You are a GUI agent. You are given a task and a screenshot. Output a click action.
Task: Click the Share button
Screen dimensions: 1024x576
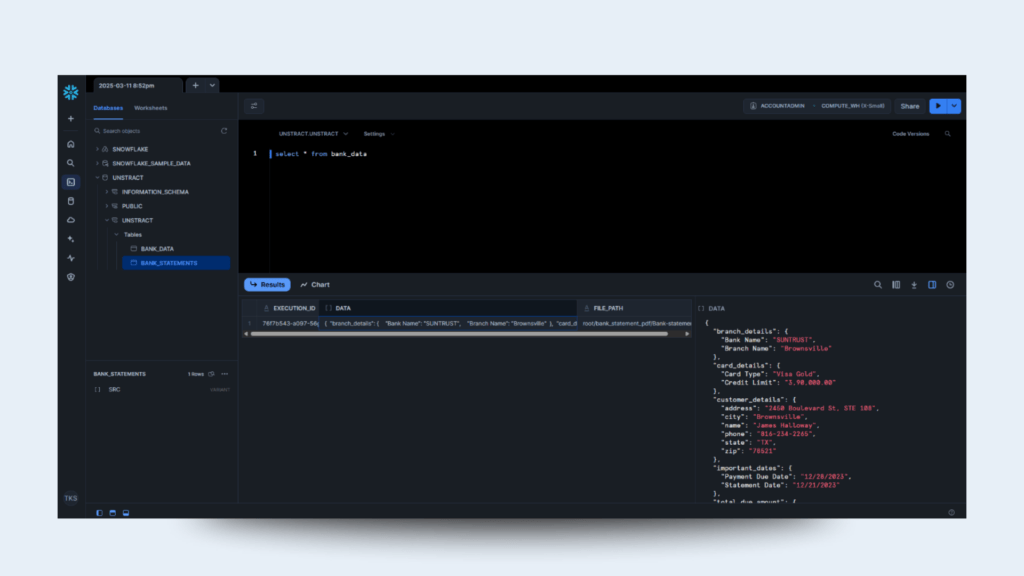click(909, 106)
